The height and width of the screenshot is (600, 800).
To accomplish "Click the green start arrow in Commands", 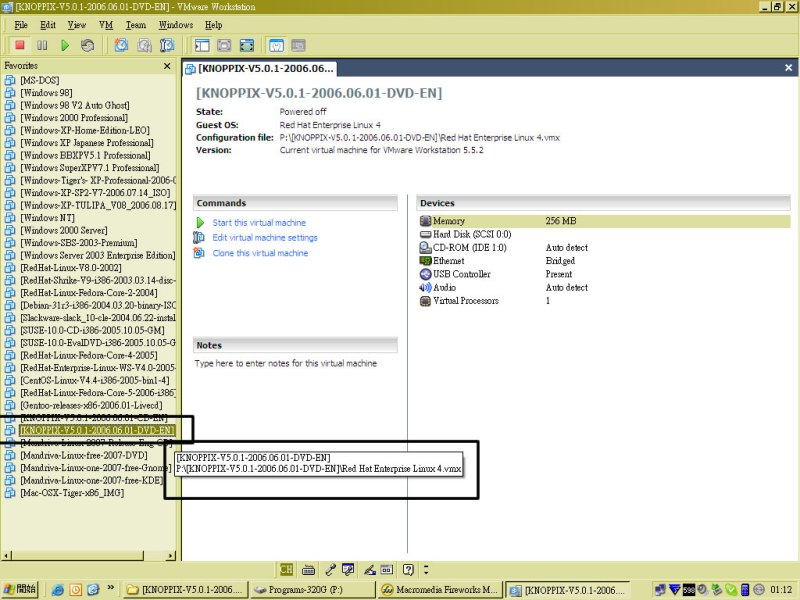I will point(200,223).
